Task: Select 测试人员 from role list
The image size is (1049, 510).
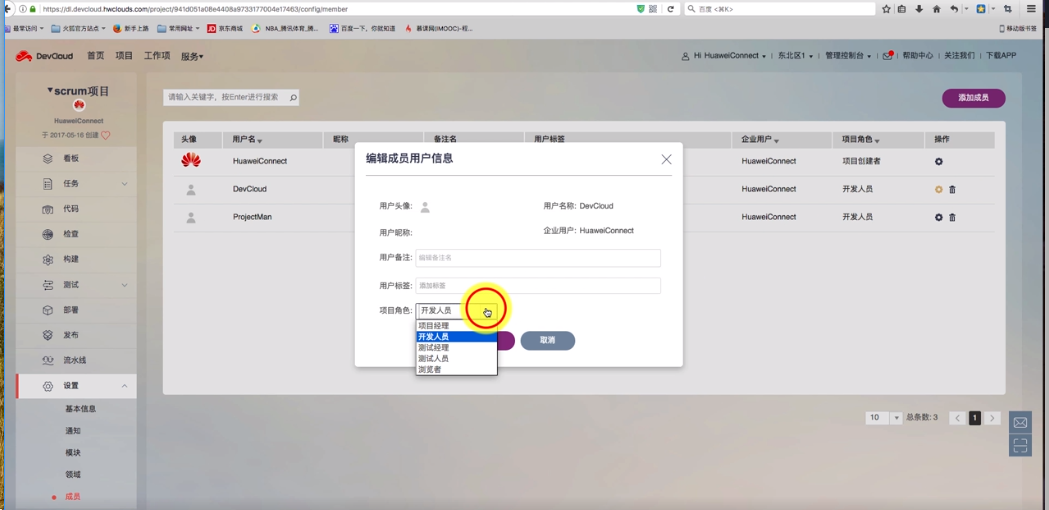Action: coord(456,358)
